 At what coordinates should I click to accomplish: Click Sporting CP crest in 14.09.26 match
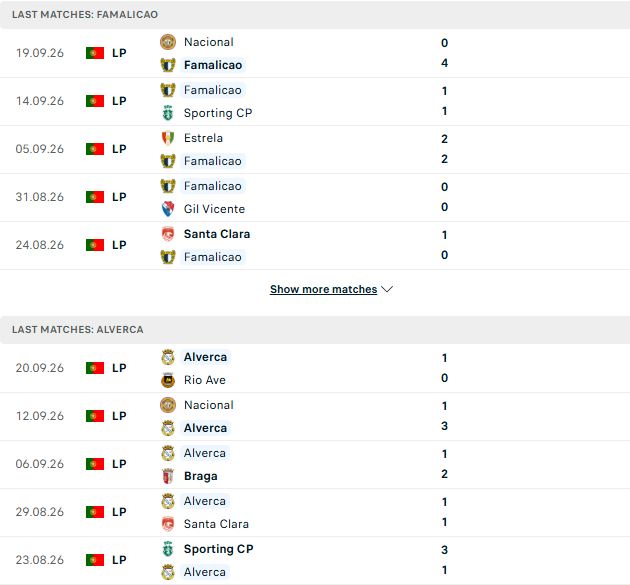pyautogui.click(x=168, y=113)
